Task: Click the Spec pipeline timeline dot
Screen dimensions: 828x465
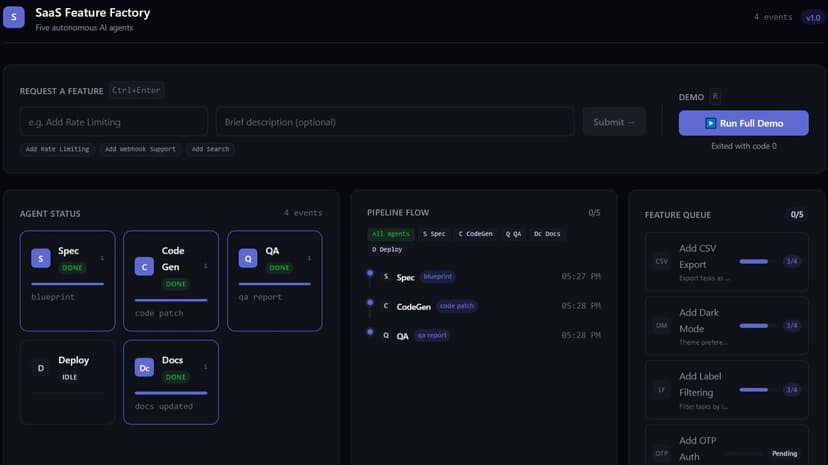Action: (370, 273)
